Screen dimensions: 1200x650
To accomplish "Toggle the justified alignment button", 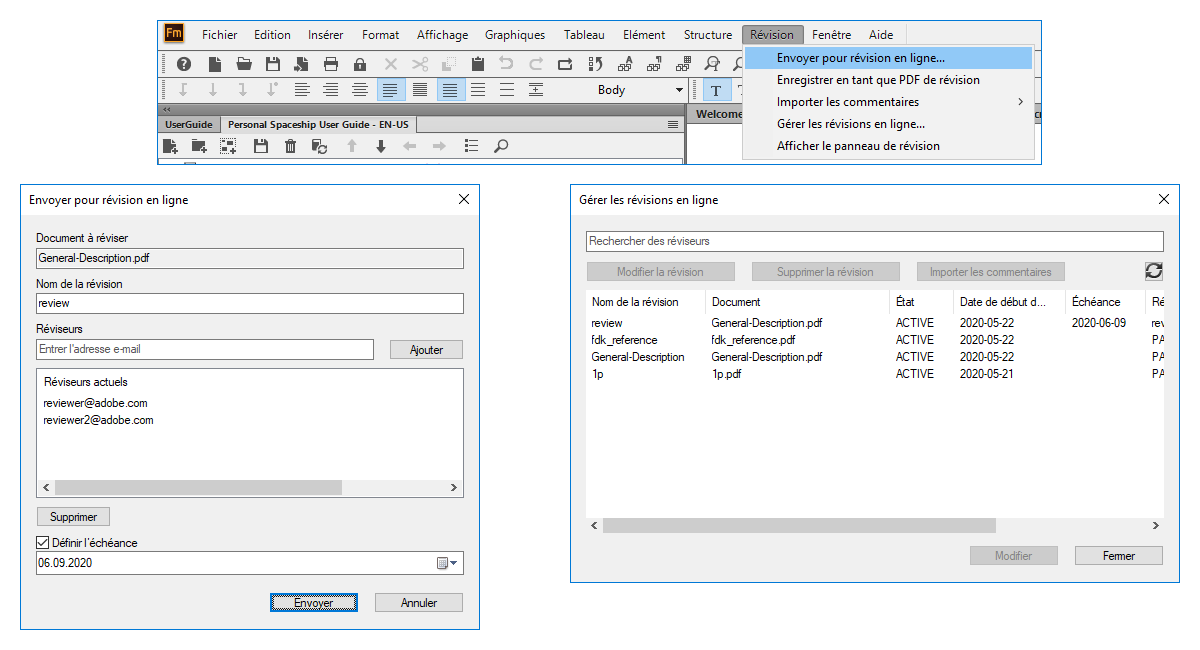I will [x=391, y=90].
